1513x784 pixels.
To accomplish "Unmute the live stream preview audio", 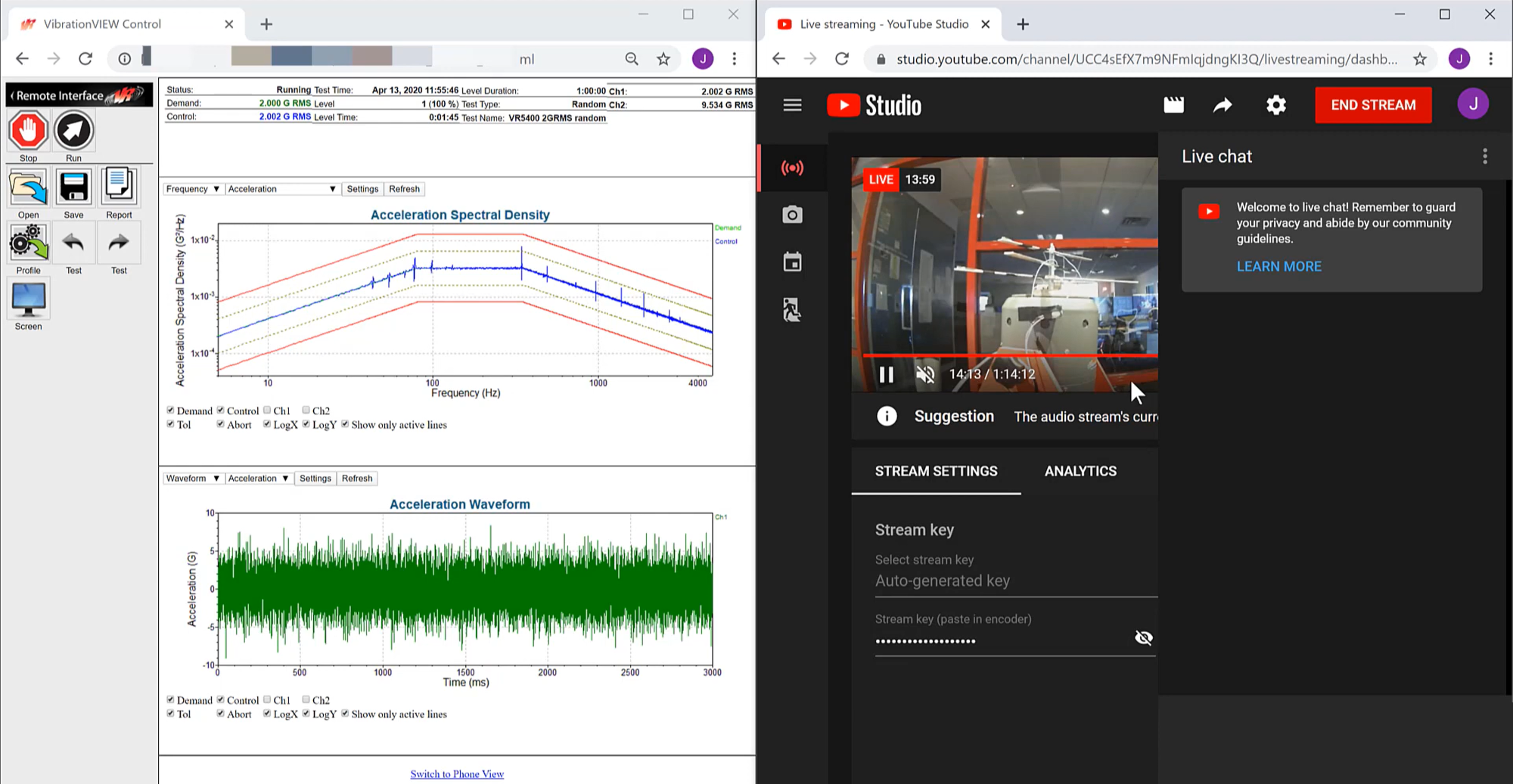I will click(x=924, y=374).
